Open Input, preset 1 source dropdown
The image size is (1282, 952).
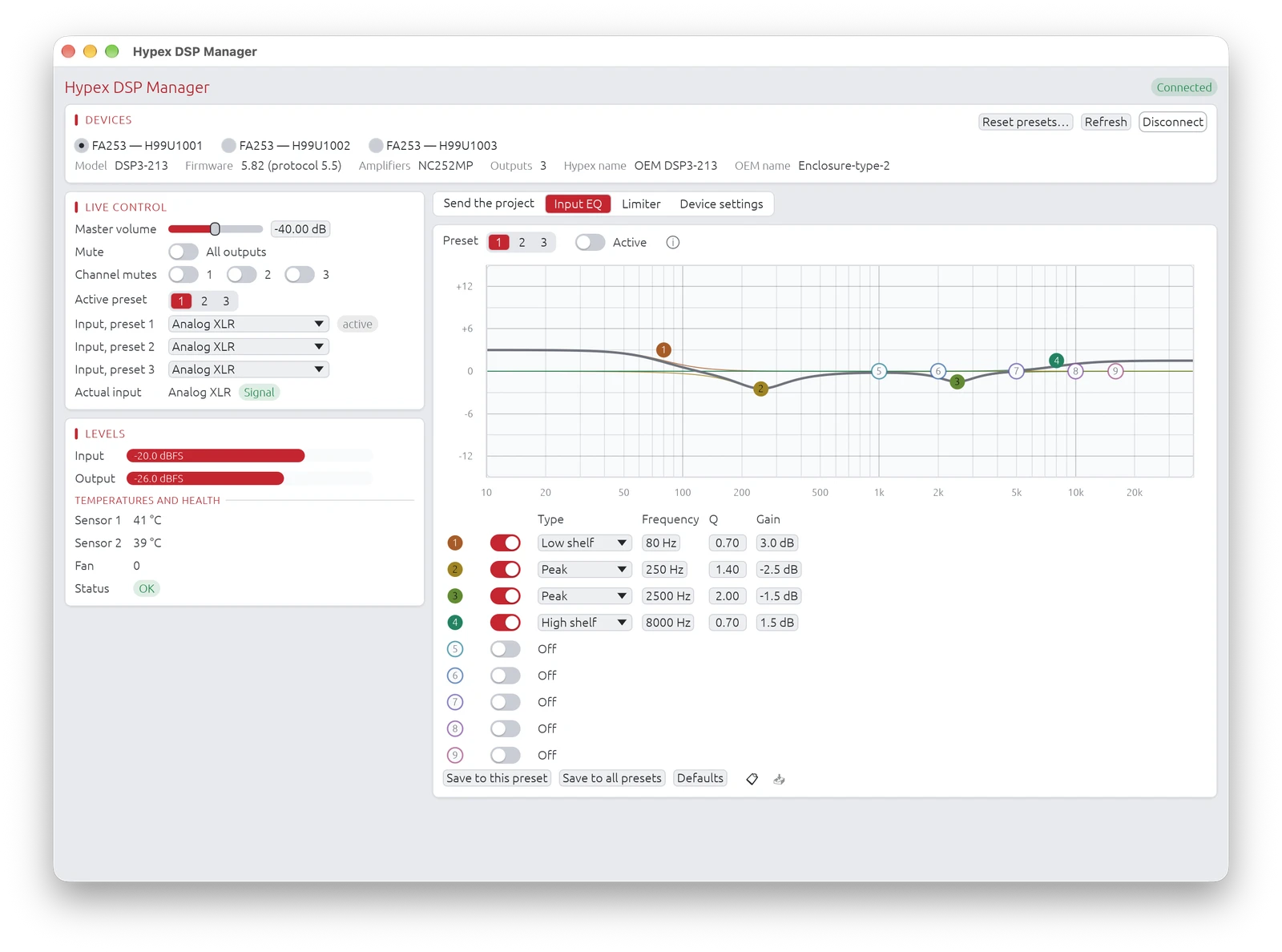(248, 324)
